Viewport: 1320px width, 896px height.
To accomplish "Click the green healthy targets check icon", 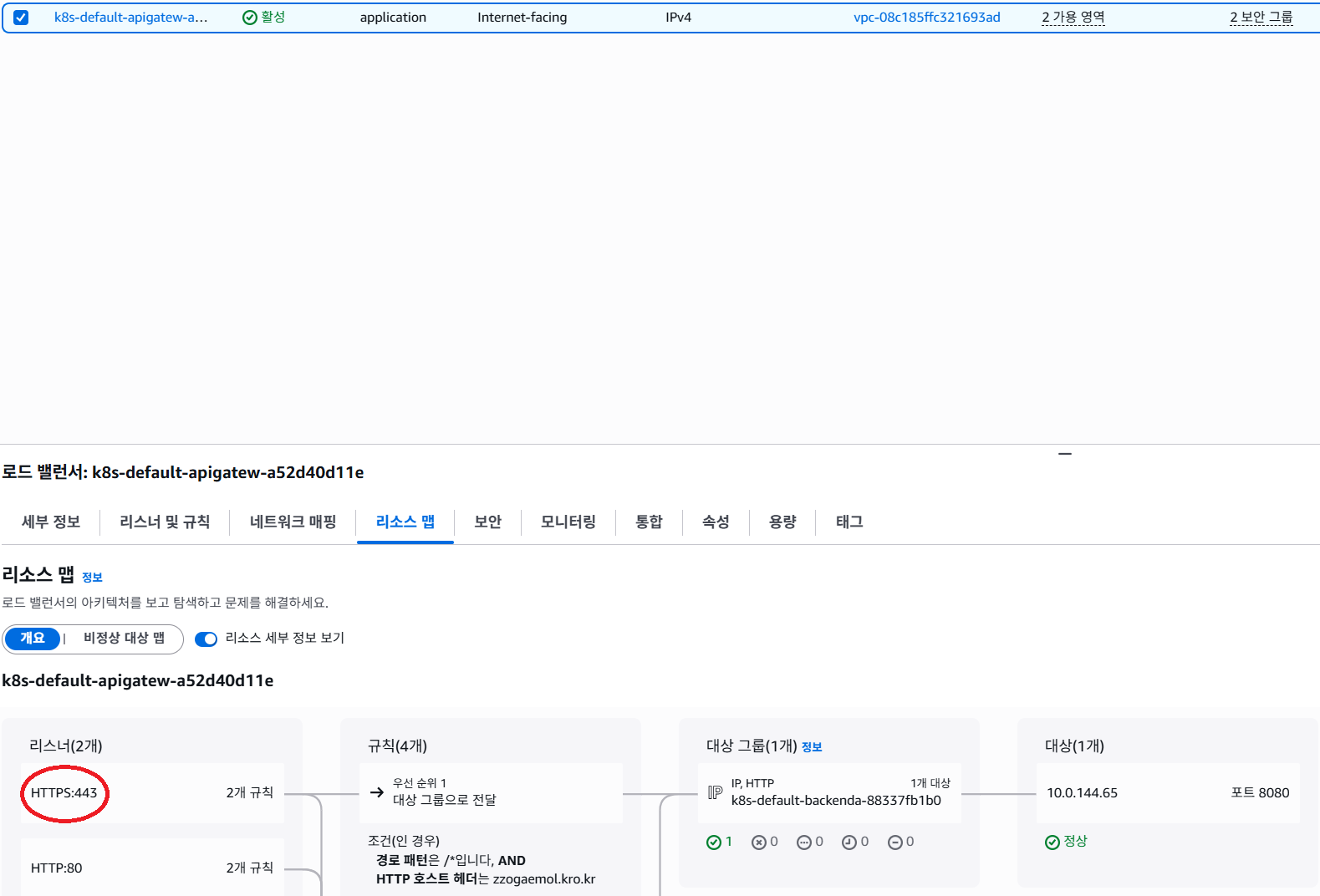I will pyautogui.click(x=713, y=843).
